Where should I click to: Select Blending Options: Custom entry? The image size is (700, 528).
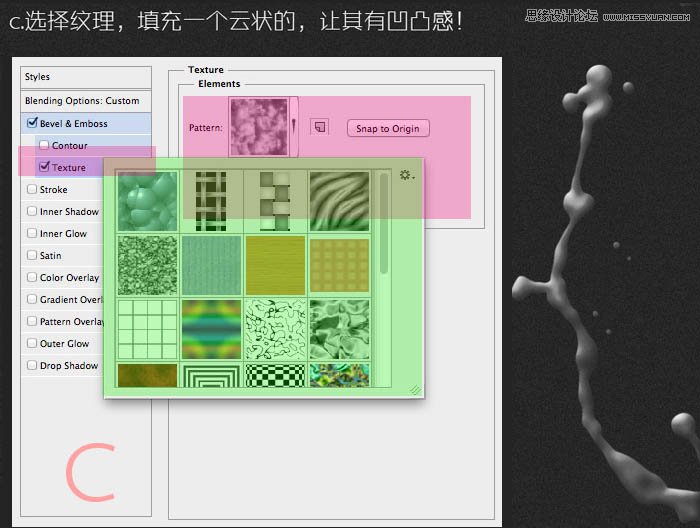pyautogui.click(x=86, y=101)
